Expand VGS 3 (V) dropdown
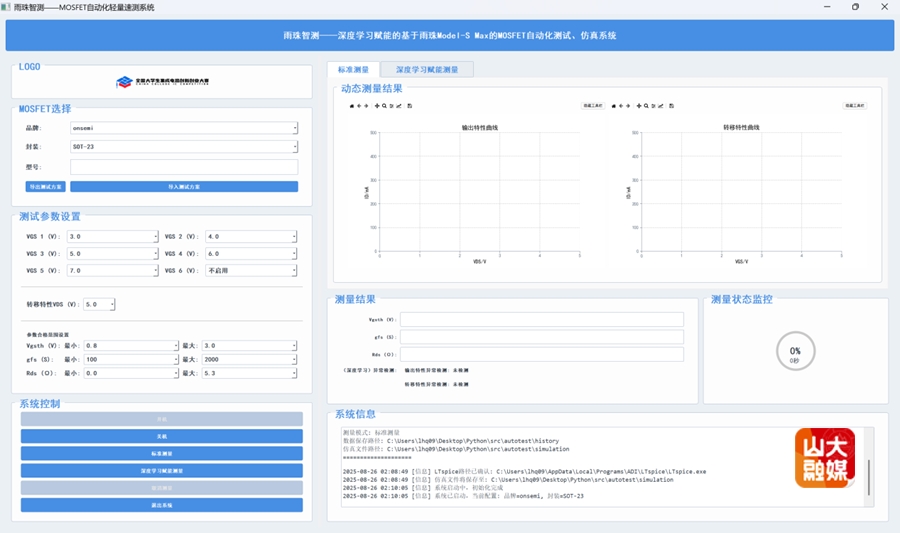The image size is (900, 533). (112, 254)
